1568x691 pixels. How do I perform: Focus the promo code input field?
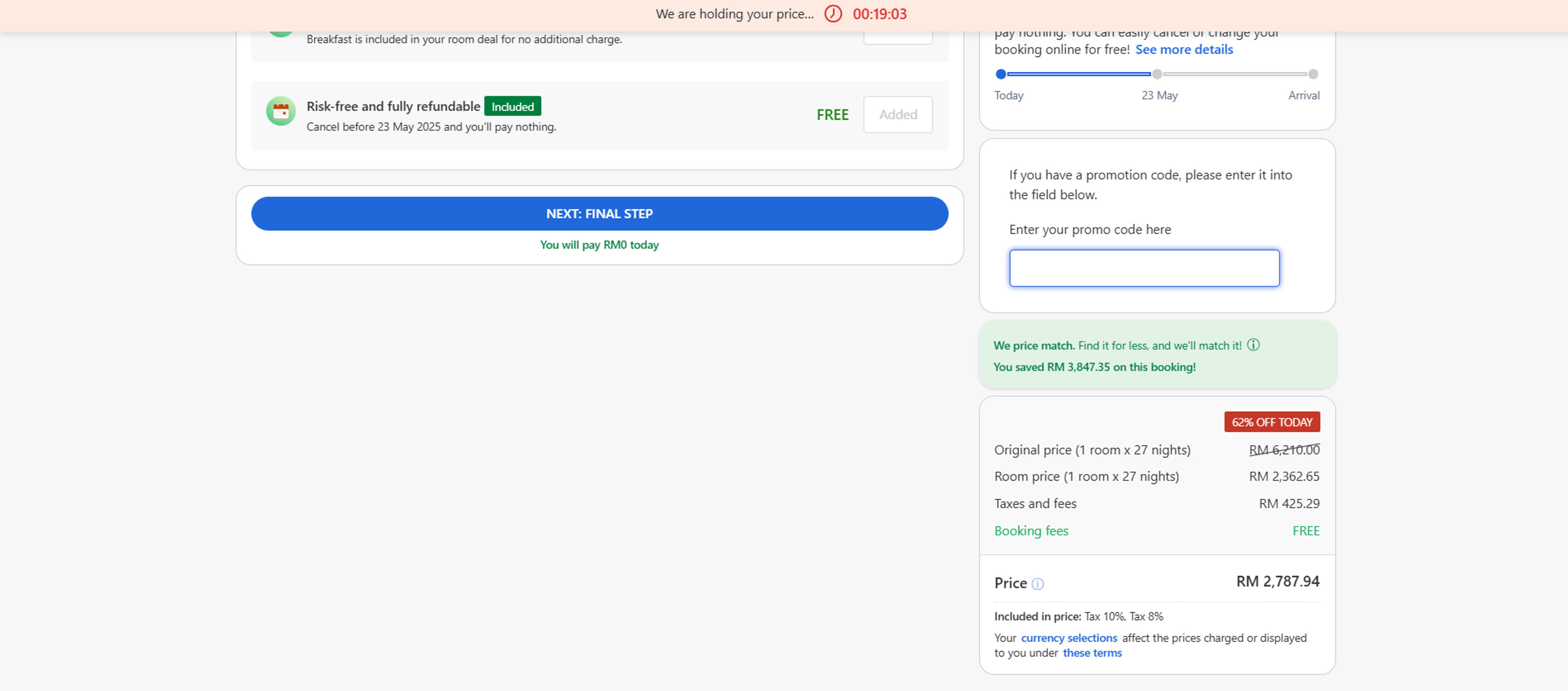1144,268
